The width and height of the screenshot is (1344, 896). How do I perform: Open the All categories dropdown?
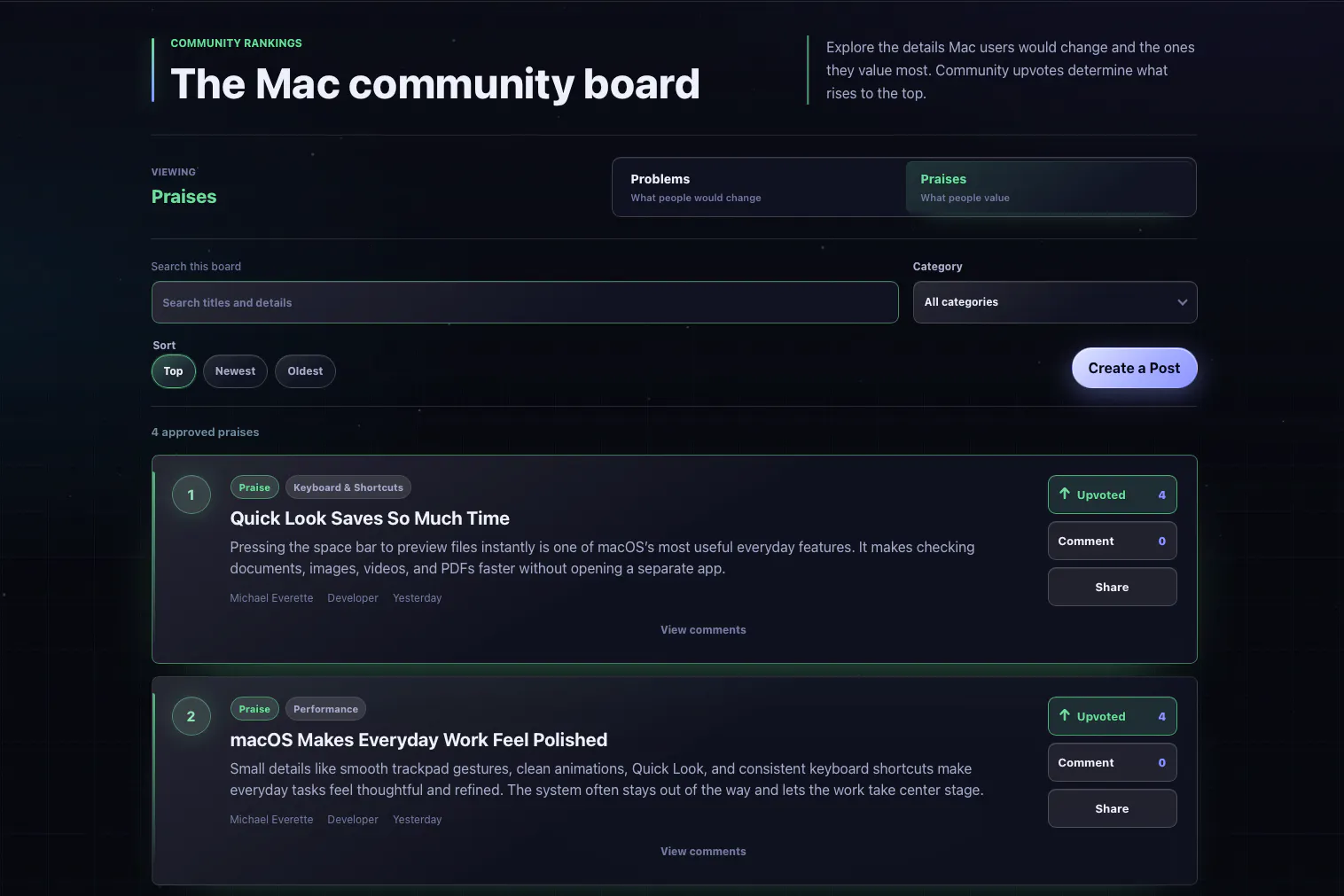[1055, 302]
